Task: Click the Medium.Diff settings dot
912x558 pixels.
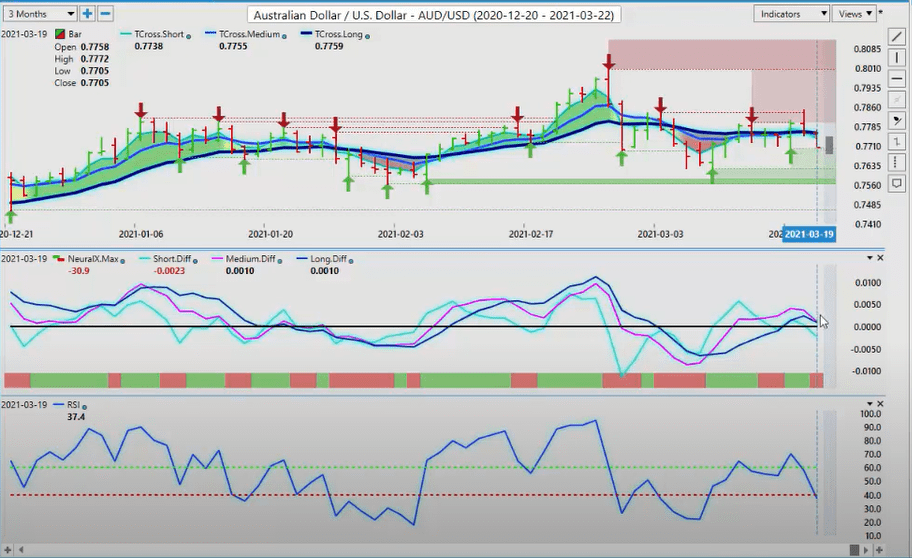Action: 280,261
